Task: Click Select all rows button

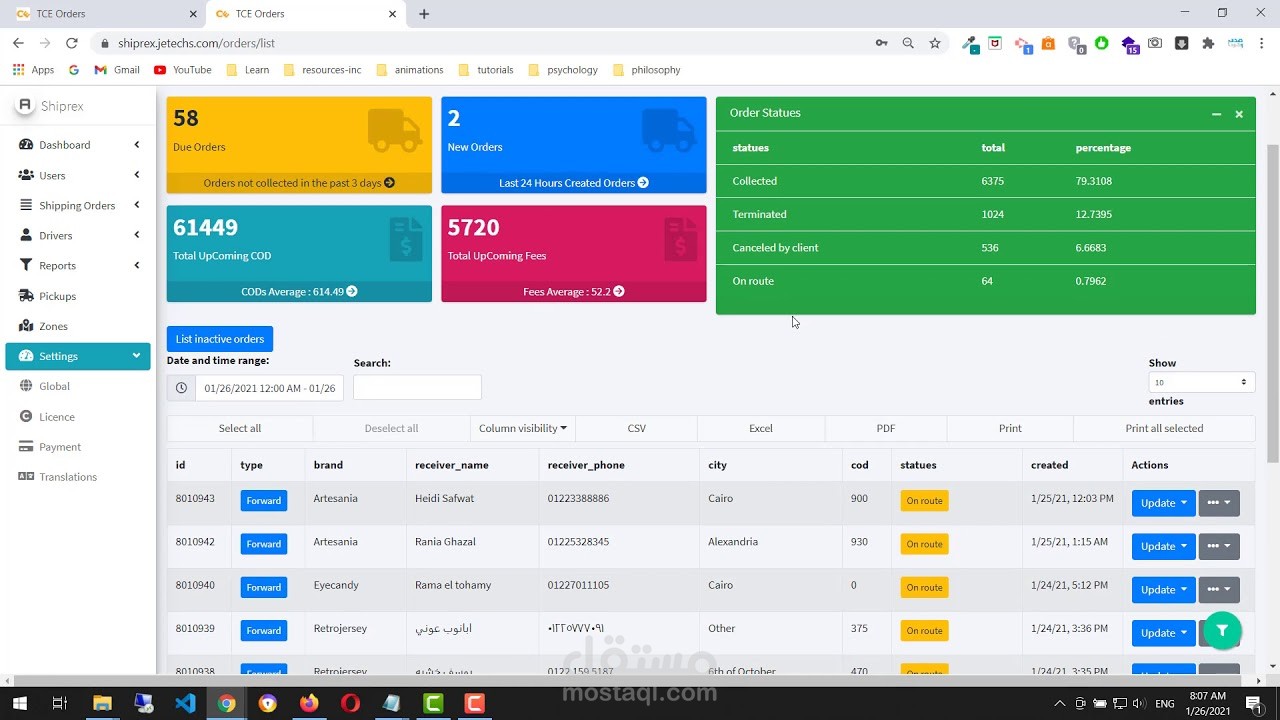Action: coord(240,428)
